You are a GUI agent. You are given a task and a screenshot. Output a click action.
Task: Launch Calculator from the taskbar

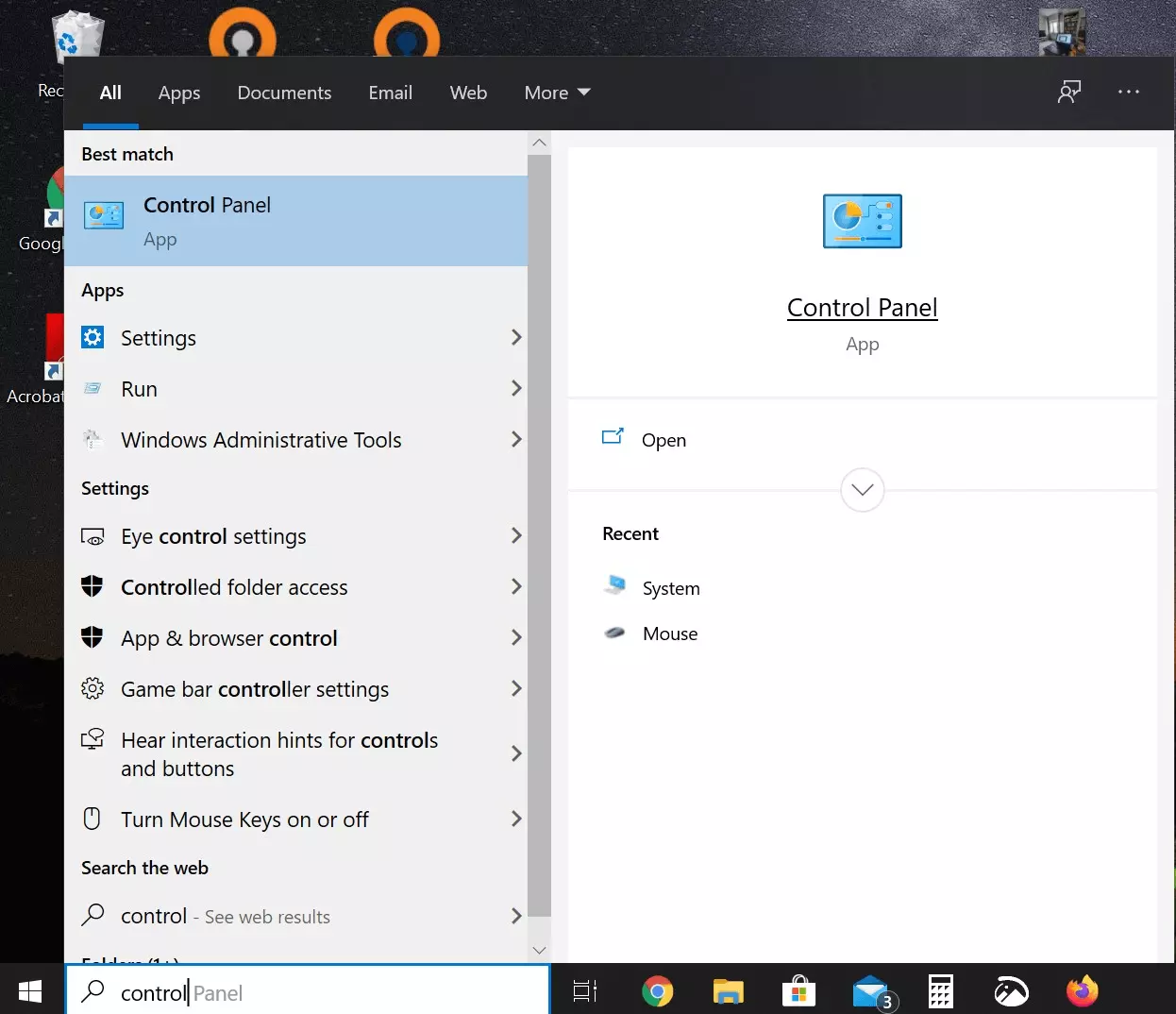click(x=940, y=991)
